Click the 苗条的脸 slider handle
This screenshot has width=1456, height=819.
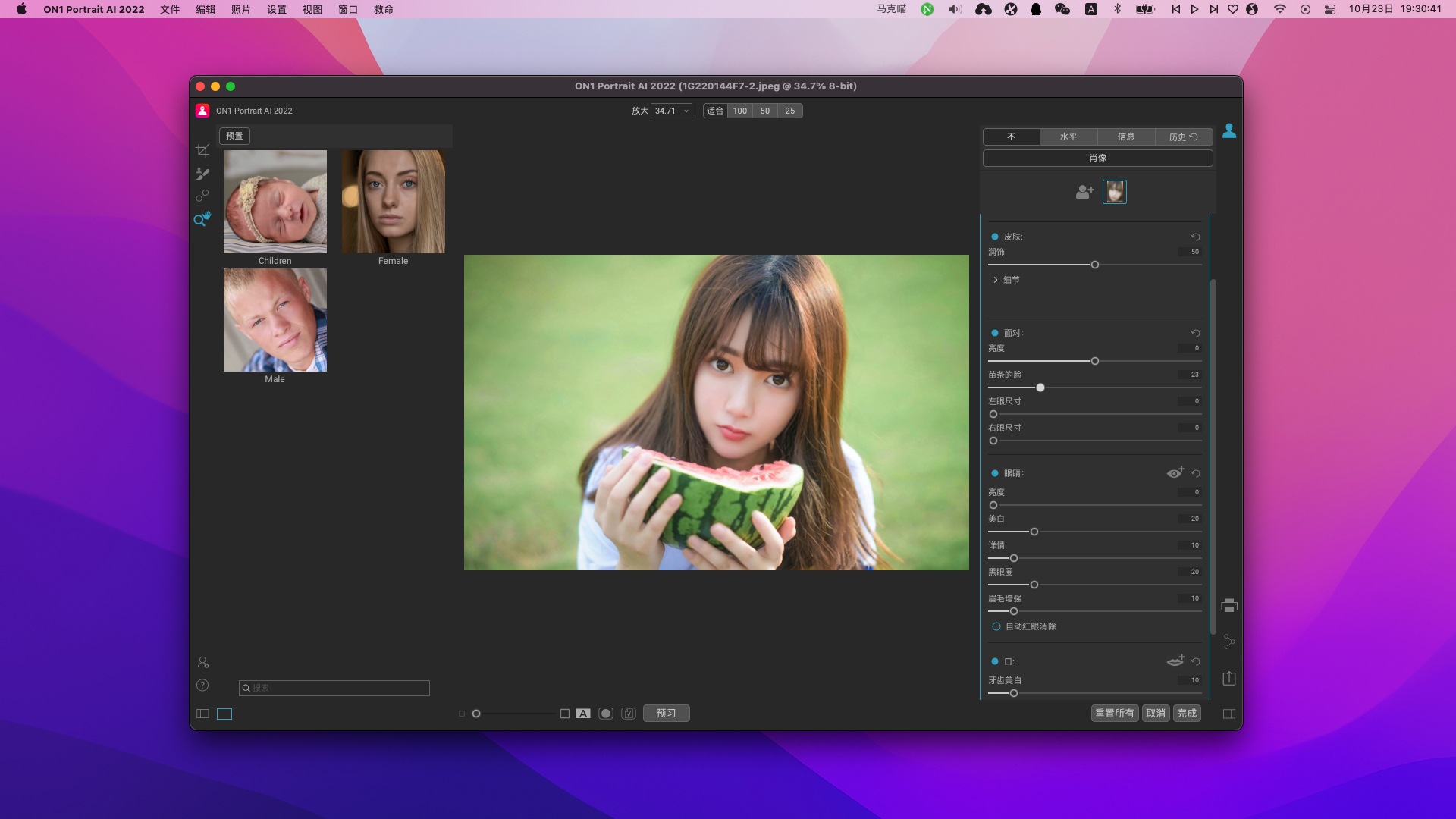click(x=1040, y=388)
